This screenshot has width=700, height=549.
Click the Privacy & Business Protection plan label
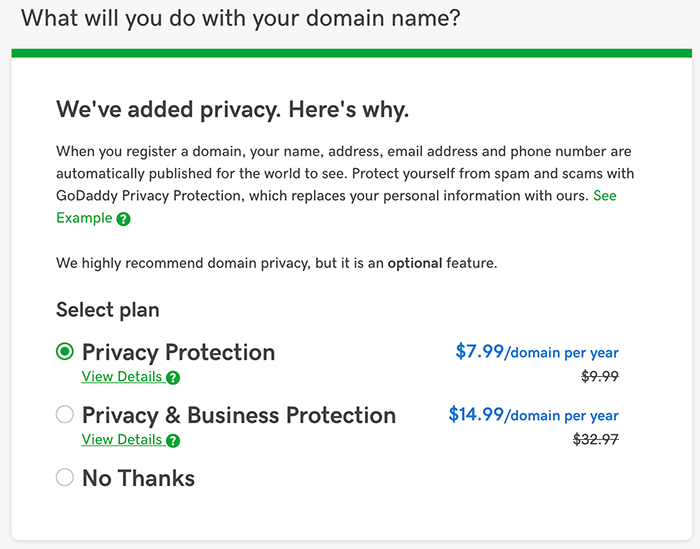[x=239, y=416]
